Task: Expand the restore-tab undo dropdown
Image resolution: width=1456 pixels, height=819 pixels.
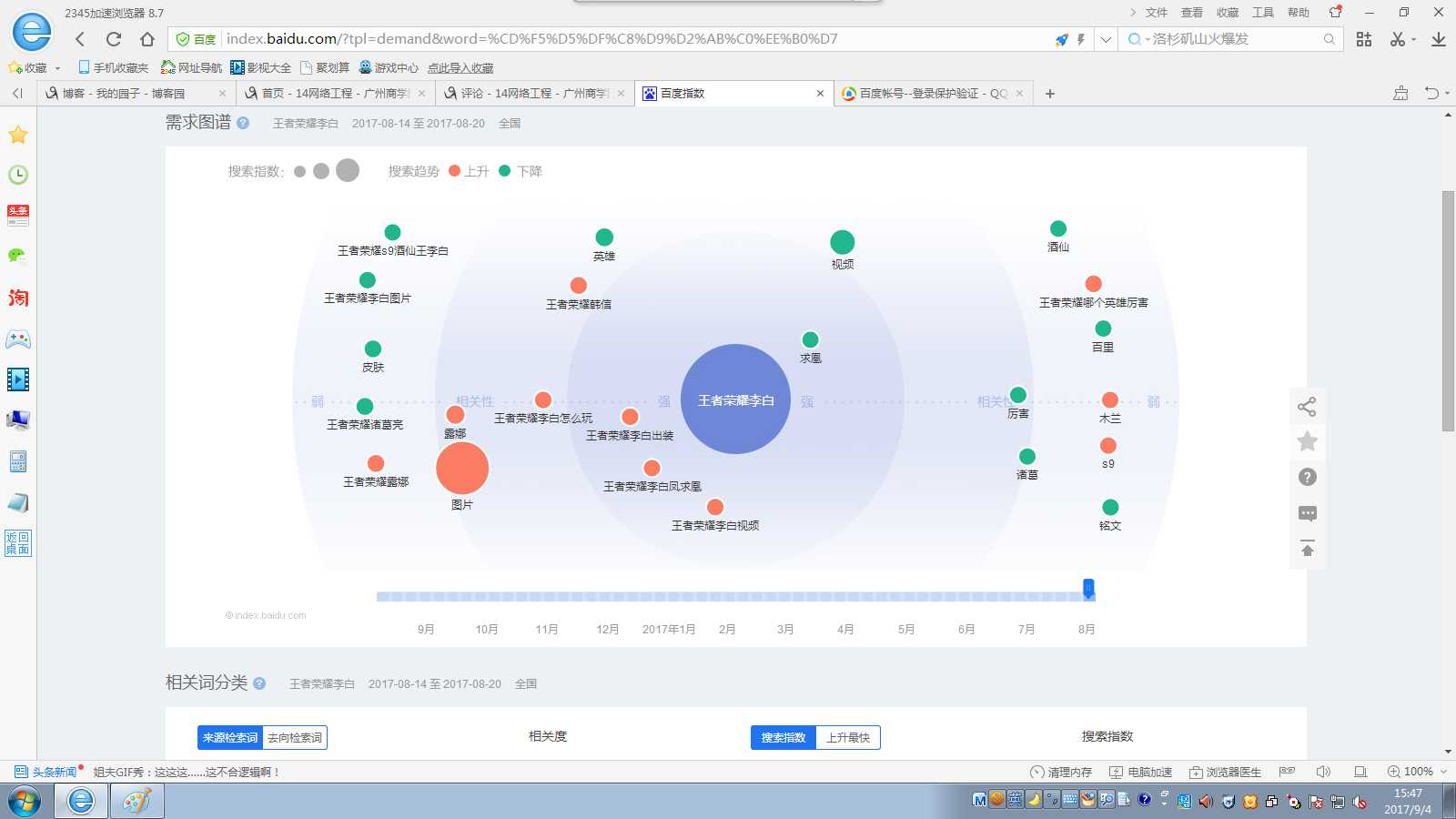Action: (1447, 94)
